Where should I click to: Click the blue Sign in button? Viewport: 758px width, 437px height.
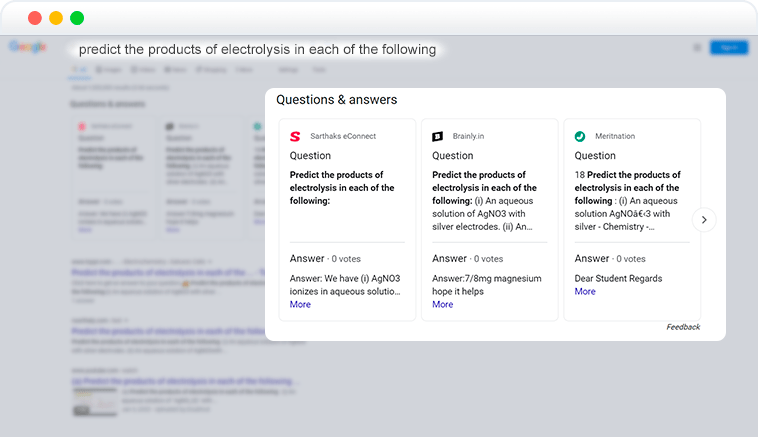pyautogui.click(x=729, y=47)
